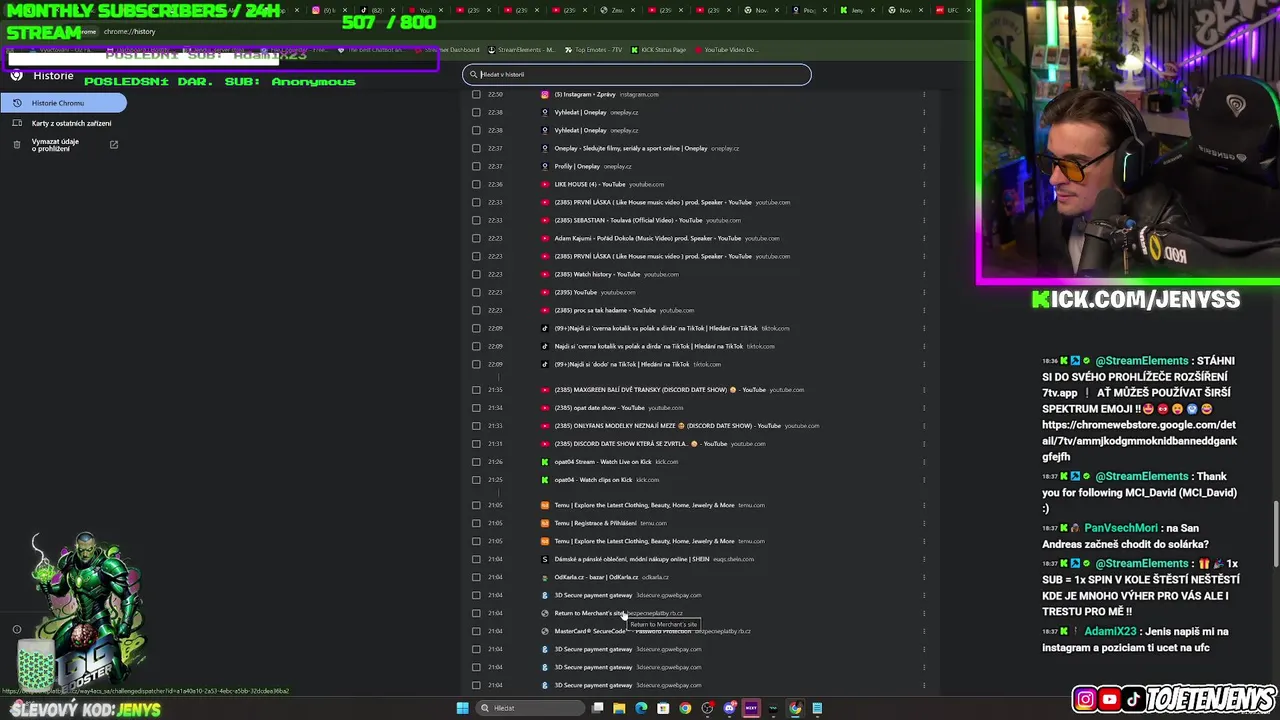Open Microsoft Edge from the taskbar
This screenshot has width=1280, height=720.
click(x=641, y=708)
